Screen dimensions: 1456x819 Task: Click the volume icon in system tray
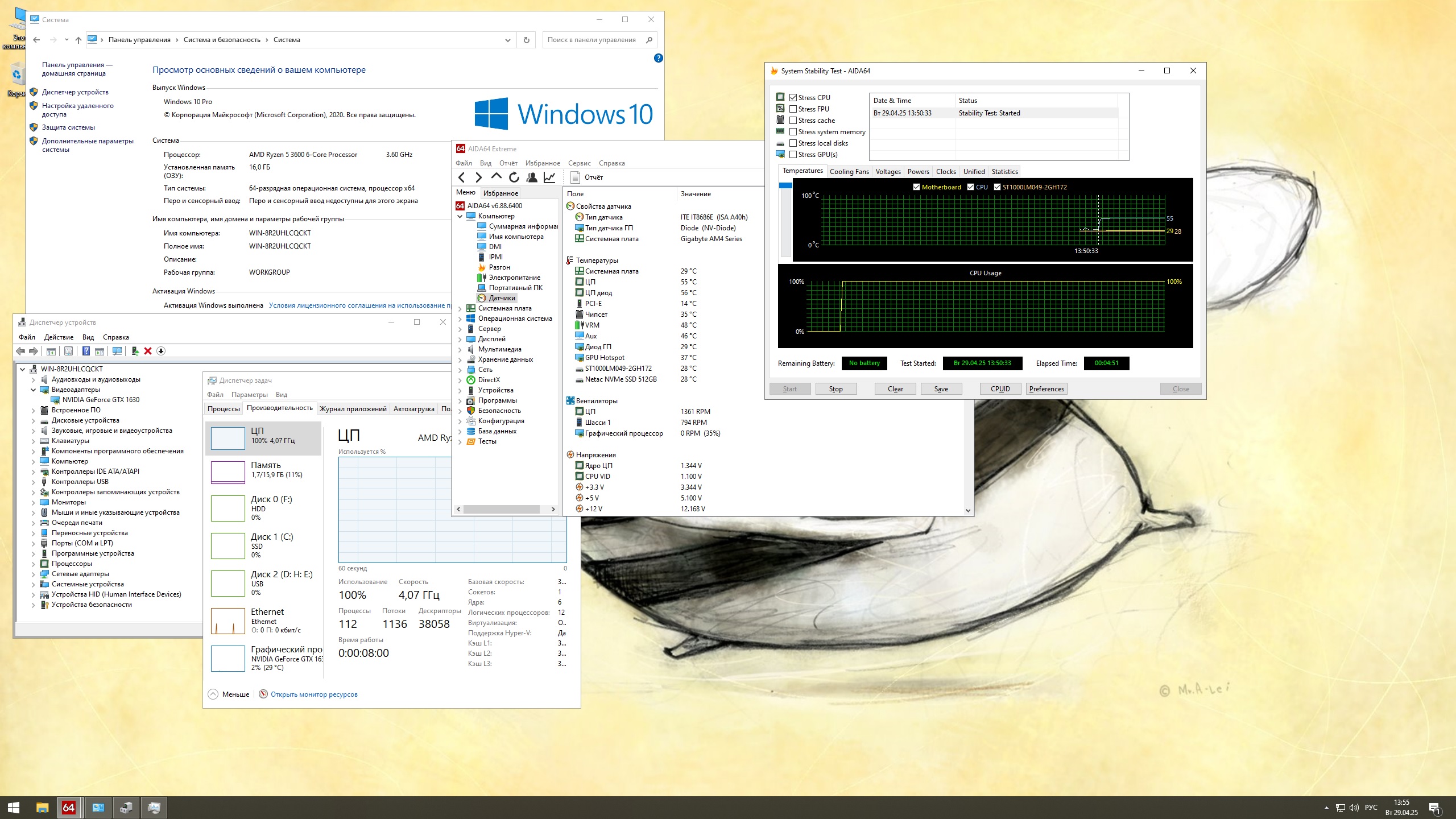[1354, 808]
